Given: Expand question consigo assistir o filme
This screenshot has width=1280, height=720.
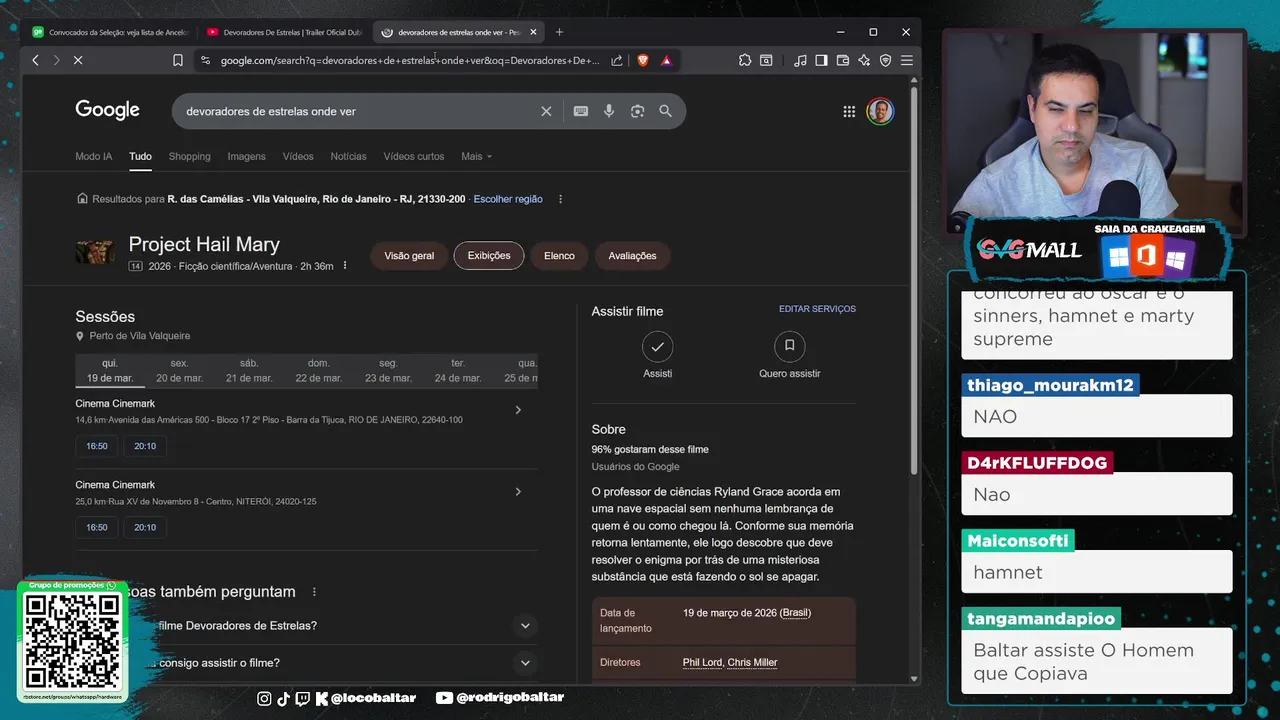Looking at the screenshot, I should (x=525, y=663).
